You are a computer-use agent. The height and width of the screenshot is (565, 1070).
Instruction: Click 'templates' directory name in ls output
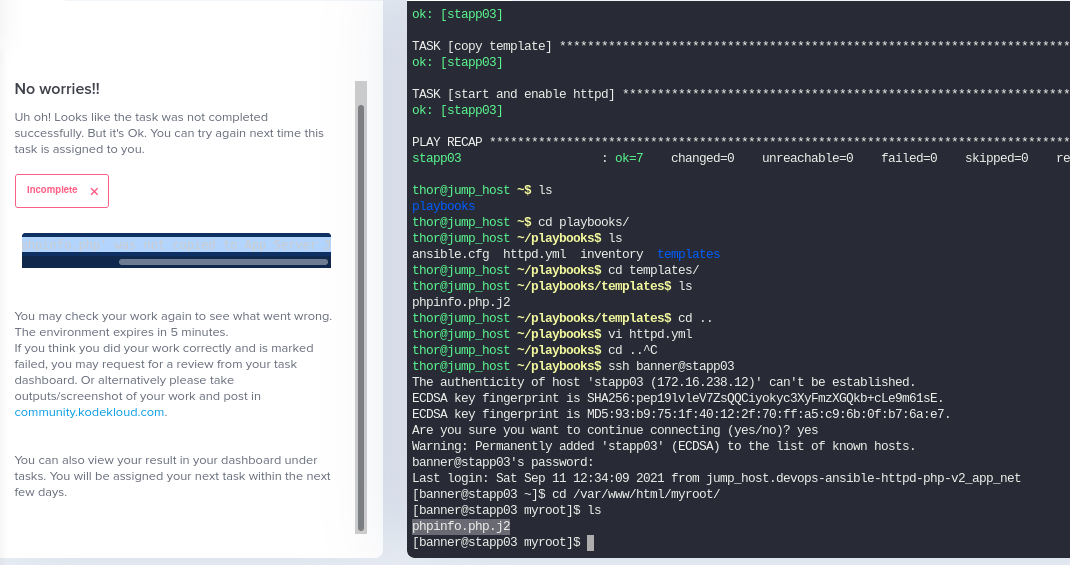pos(689,254)
